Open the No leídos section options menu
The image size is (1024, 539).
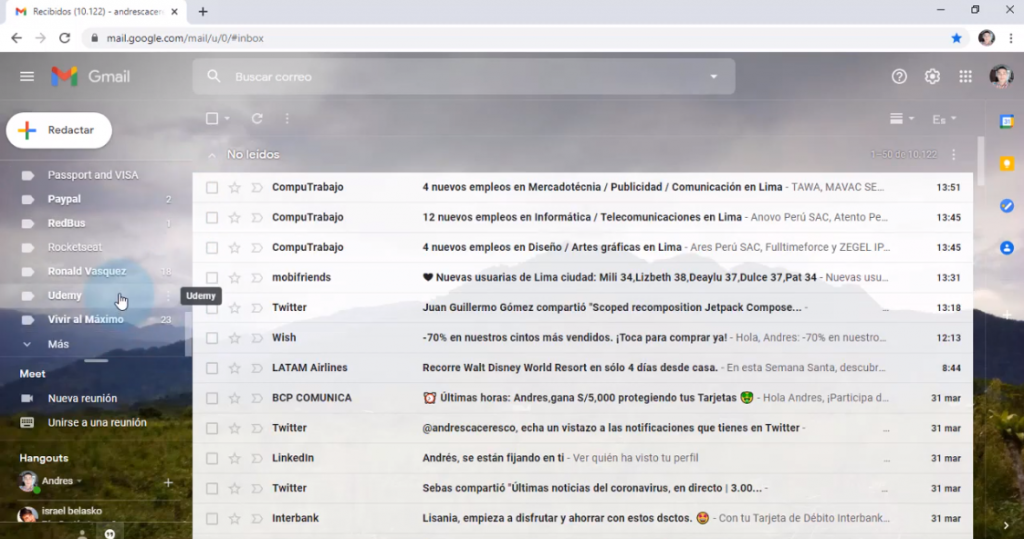pos(953,155)
